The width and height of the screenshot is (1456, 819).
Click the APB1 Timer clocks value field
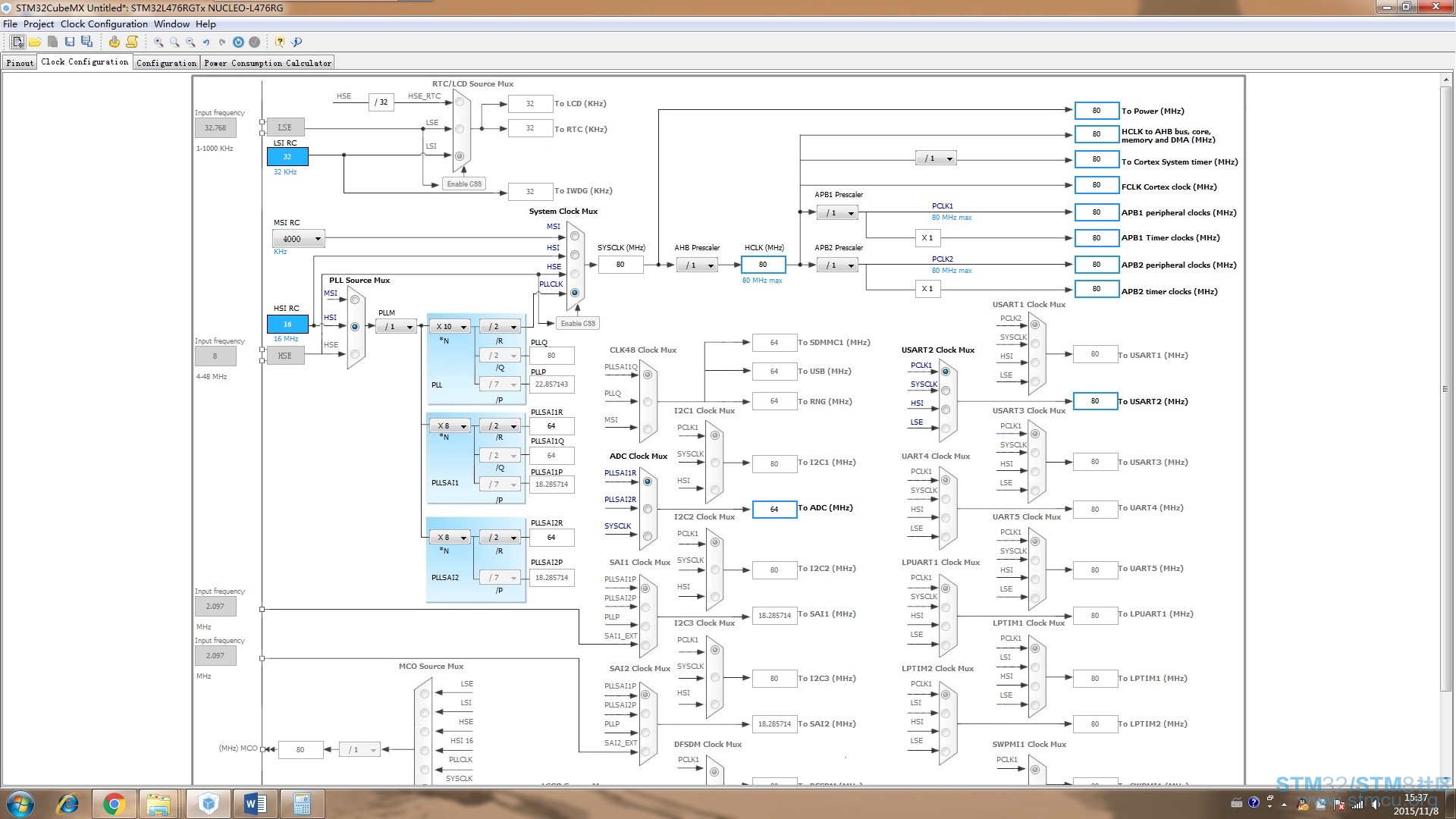(x=1097, y=238)
